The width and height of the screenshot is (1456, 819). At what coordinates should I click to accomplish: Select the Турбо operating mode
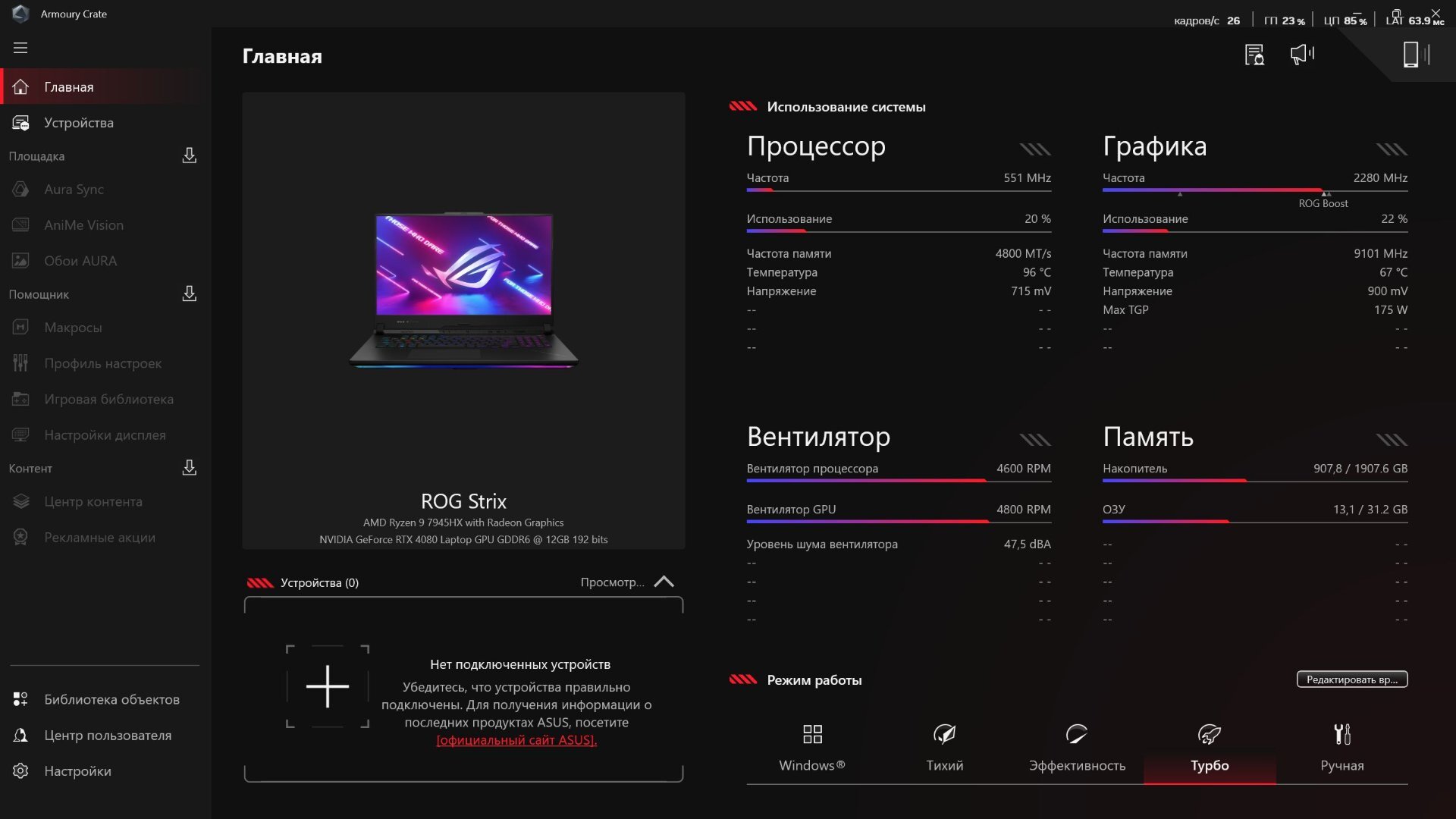click(x=1210, y=748)
